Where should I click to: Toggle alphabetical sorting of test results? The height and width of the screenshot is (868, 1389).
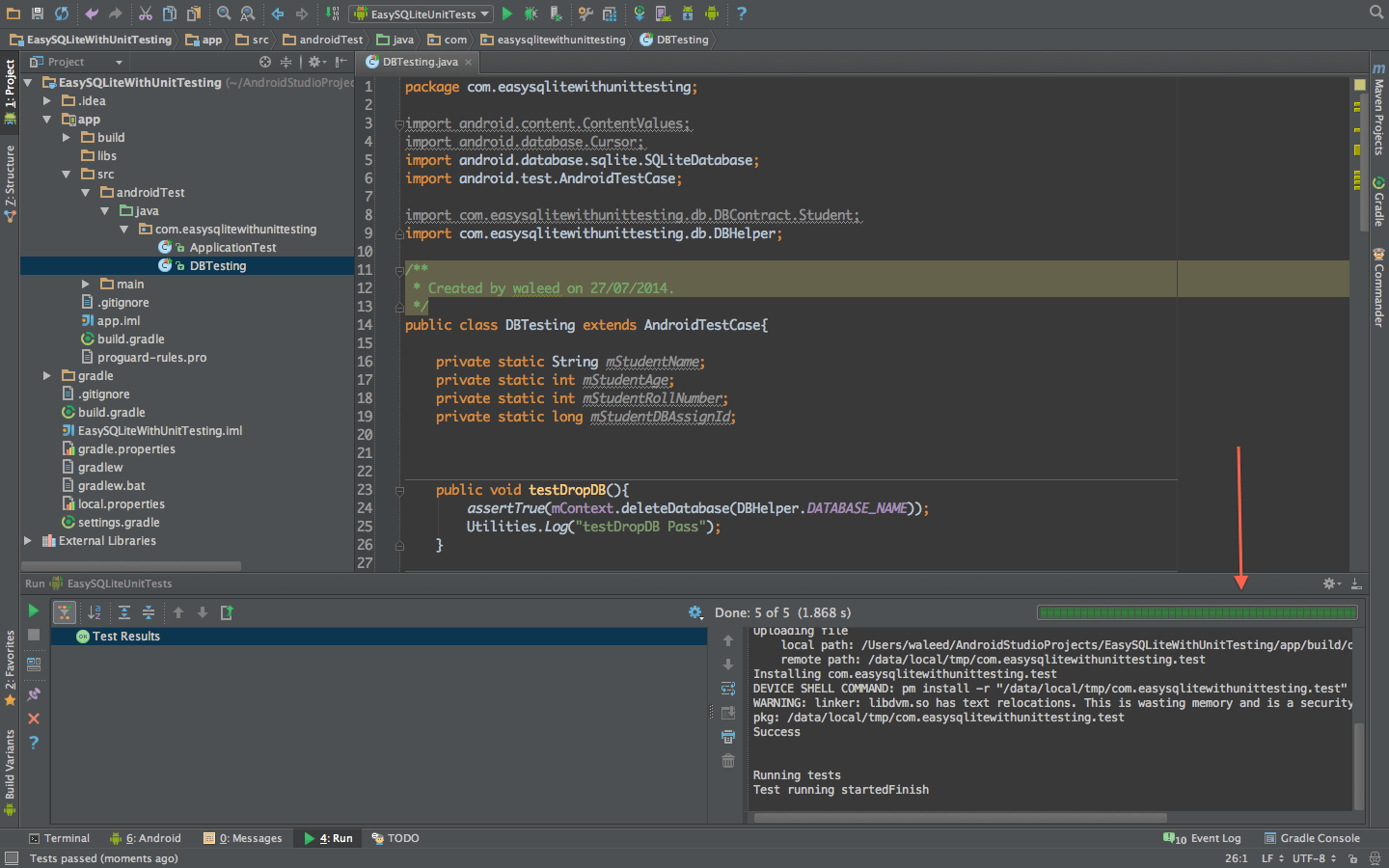coord(95,612)
